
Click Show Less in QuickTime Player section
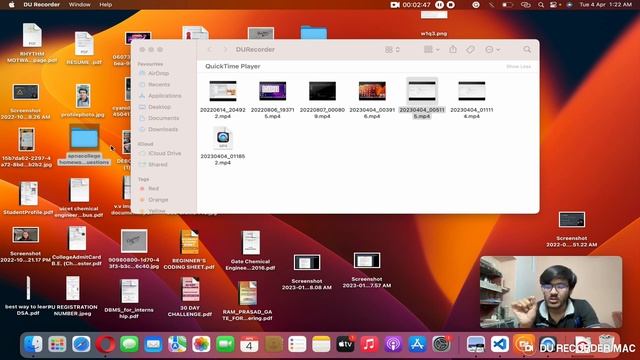pos(518,67)
